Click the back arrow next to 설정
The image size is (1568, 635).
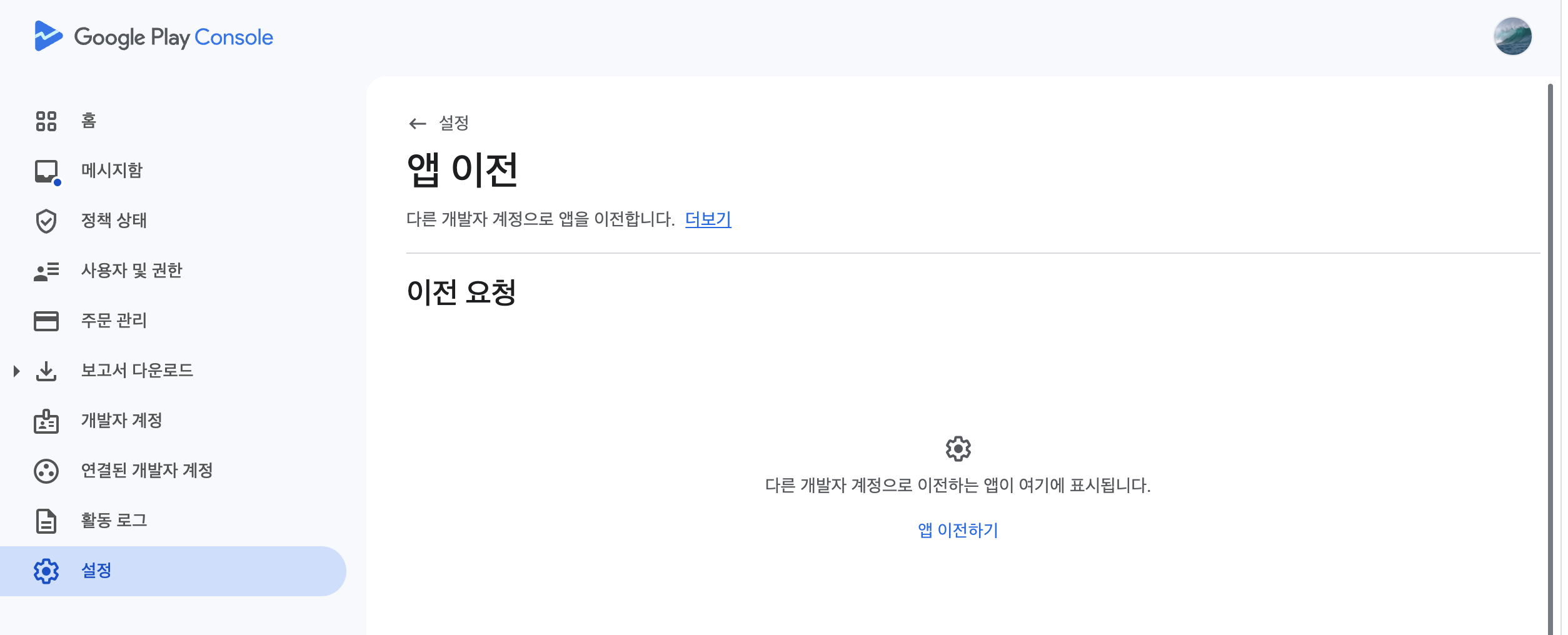click(416, 122)
